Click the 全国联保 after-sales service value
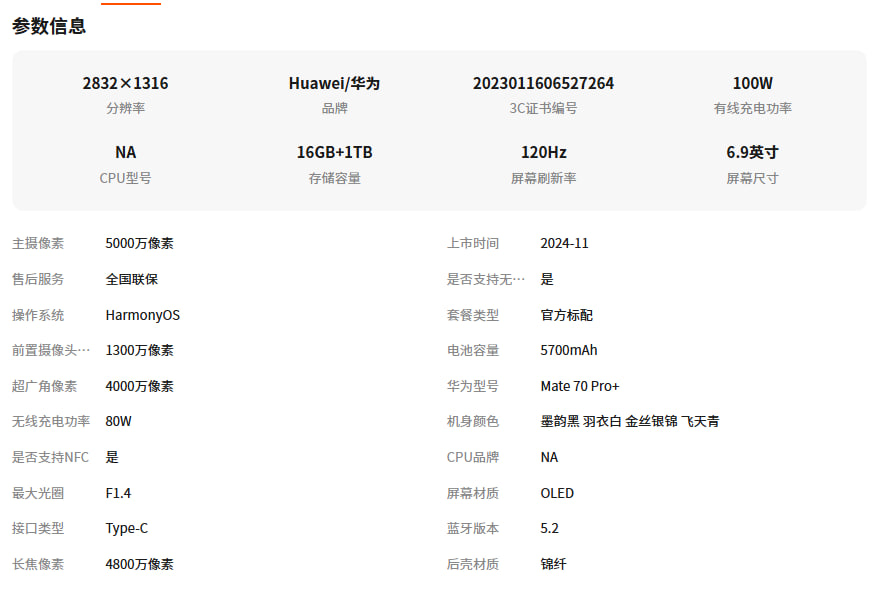This screenshot has height=606, width=880. click(132, 279)
